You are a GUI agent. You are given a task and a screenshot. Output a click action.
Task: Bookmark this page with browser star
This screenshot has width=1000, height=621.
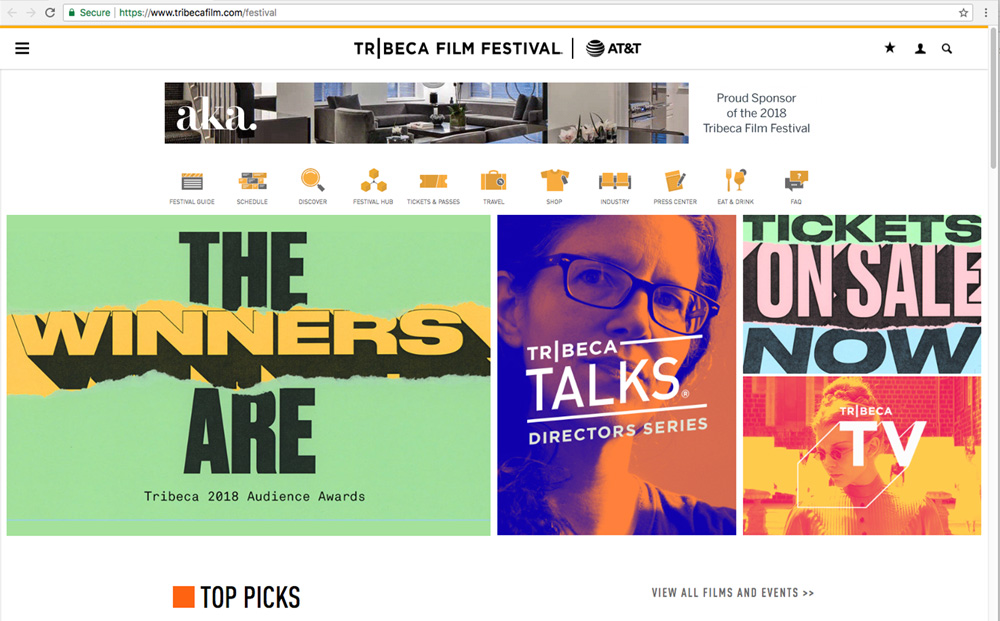(964, 12)
